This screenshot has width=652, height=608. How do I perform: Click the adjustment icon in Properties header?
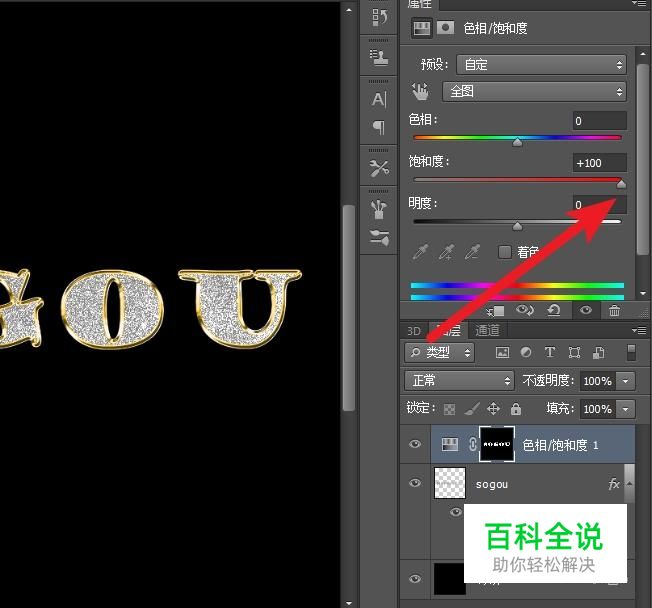pos(421,28)
